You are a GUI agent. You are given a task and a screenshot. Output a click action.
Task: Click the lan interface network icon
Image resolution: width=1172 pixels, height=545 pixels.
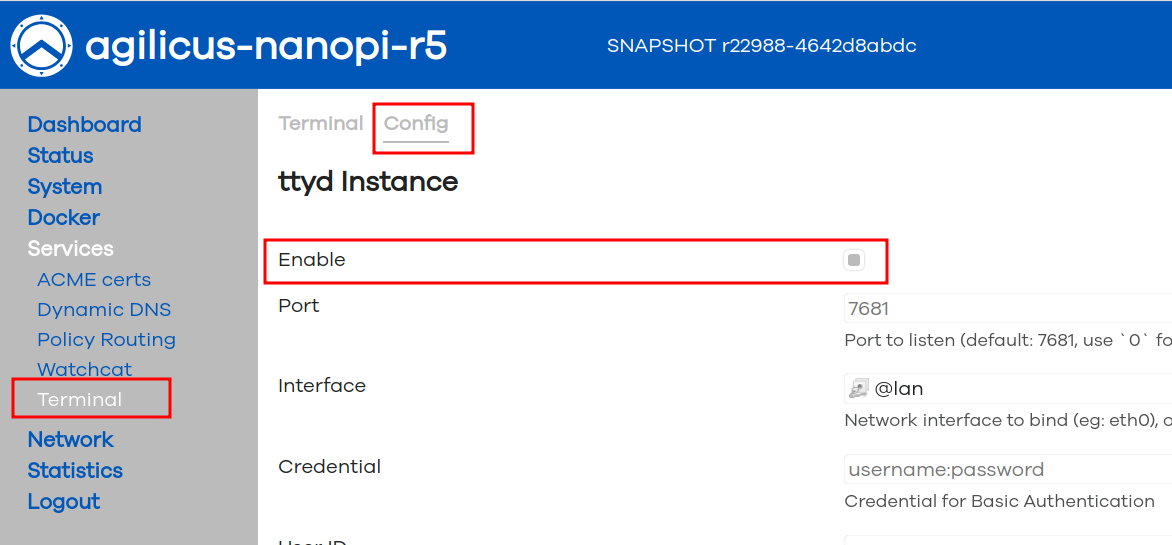pyautogui.click(x=858, y=389)
